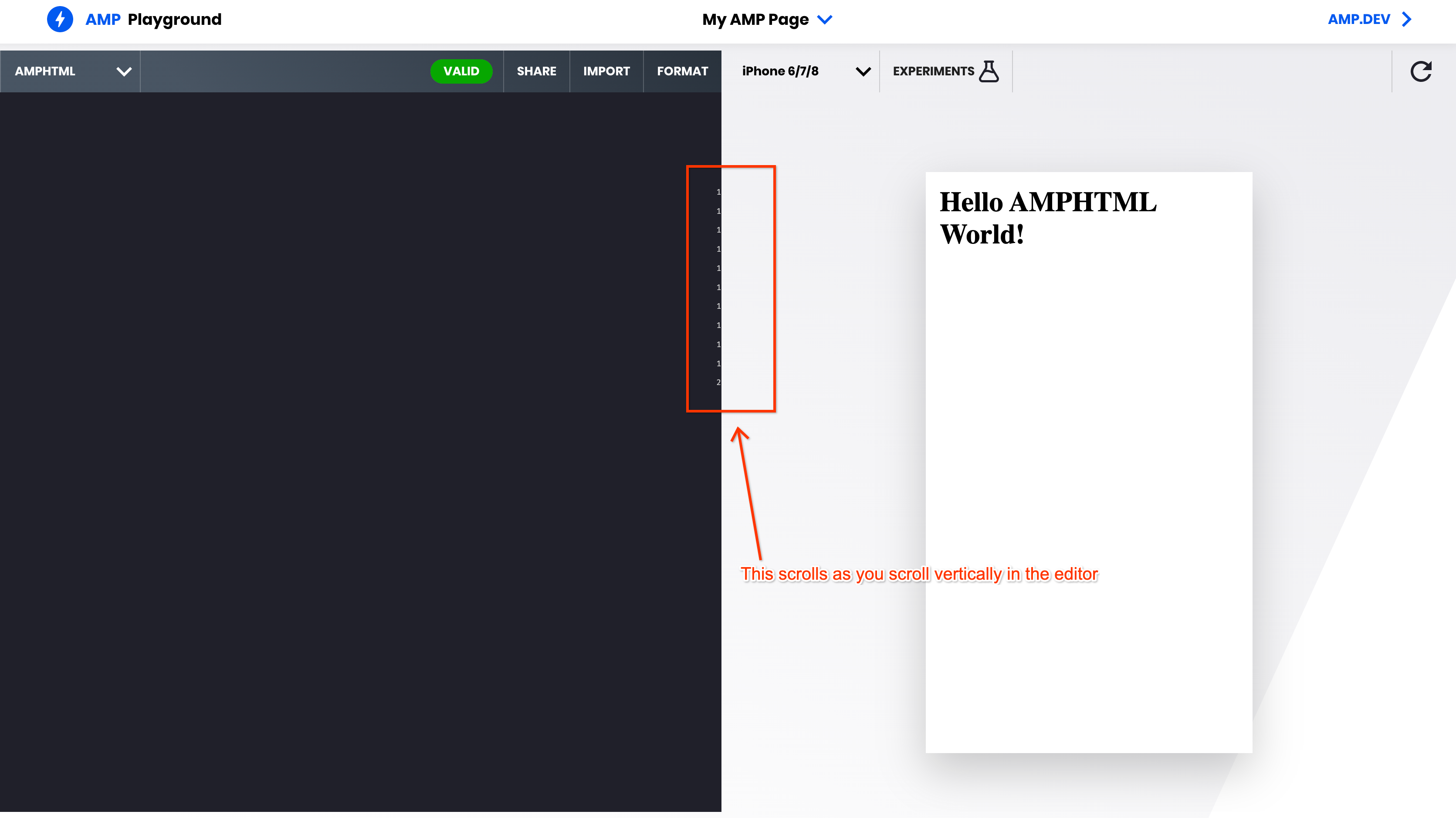The height and width of the screenshot is (818, 1456).
Task: Open the AMPHTML format dropdown arrow
Action: (x=124, y=72)
